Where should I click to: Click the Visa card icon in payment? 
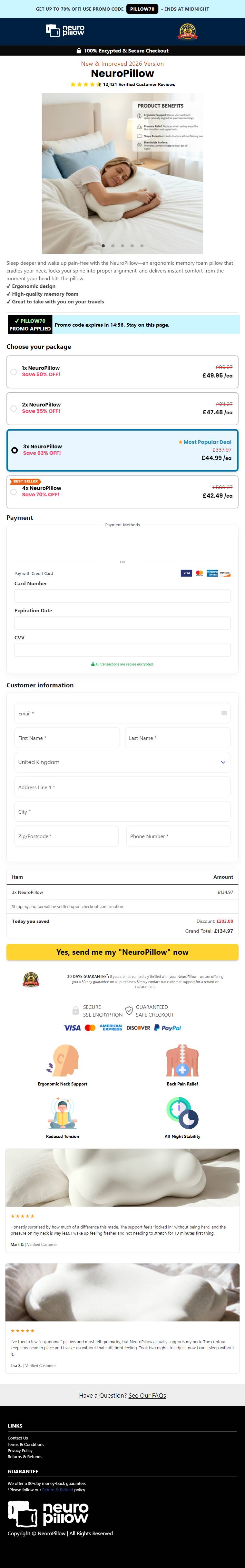point(186,573)
